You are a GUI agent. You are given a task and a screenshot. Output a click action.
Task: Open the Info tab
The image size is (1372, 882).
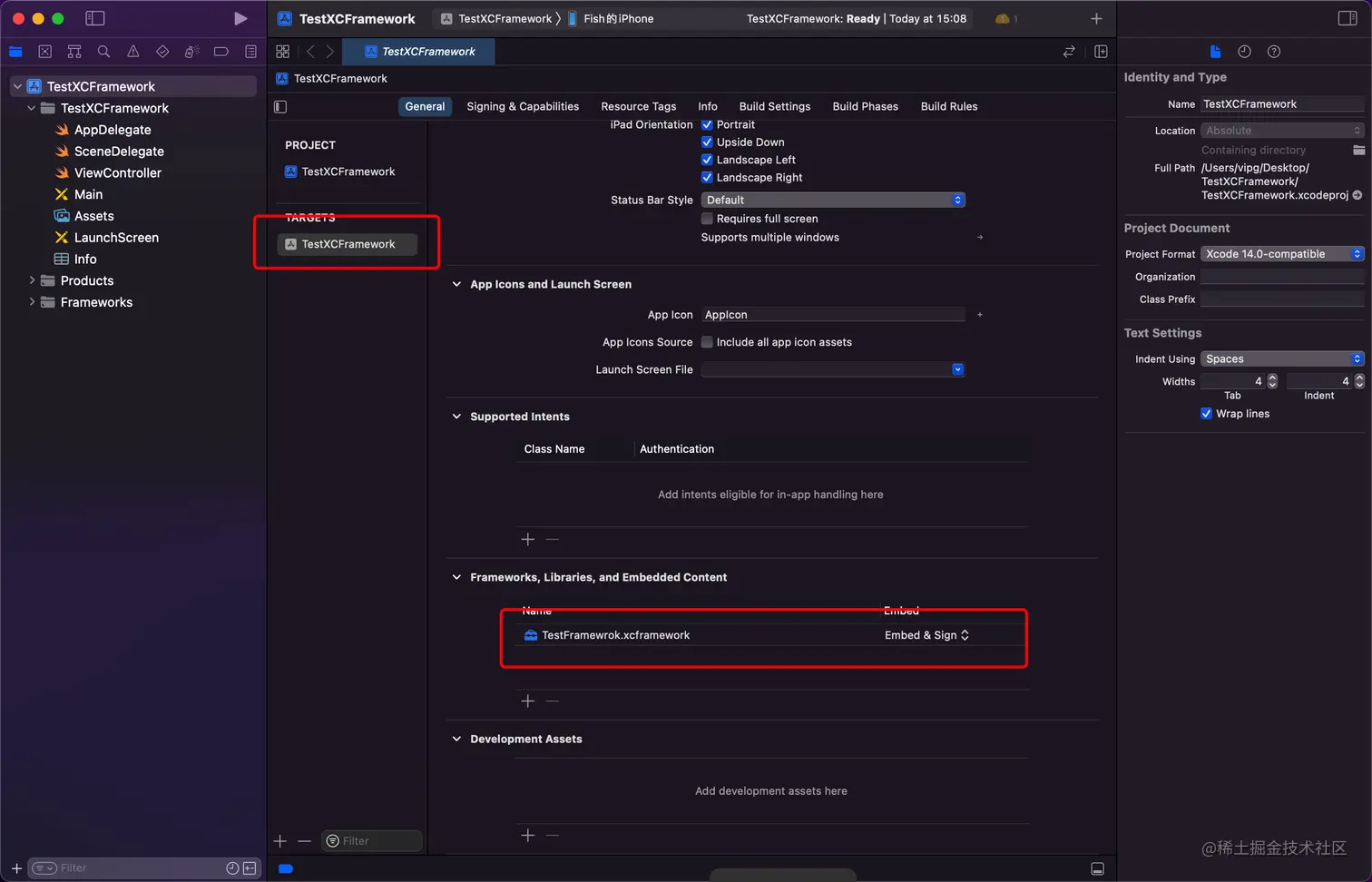[708, 106]
